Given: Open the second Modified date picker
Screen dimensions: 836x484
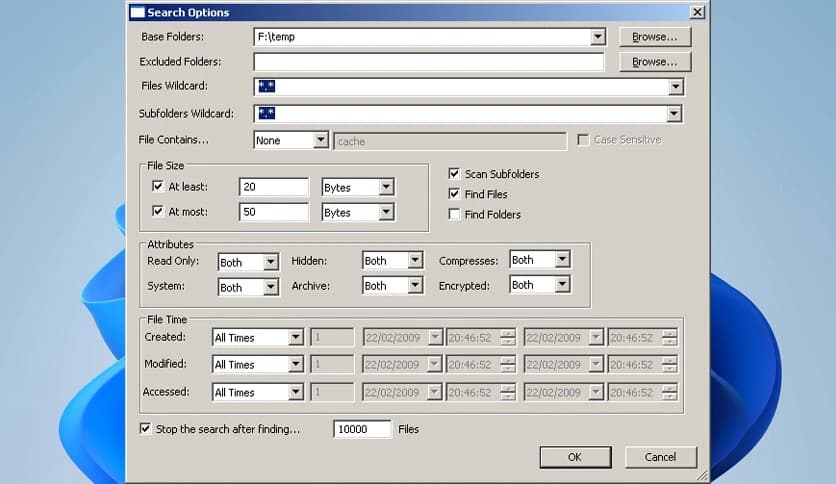Looking at the screenshot, I should click(x=596, y=365).
